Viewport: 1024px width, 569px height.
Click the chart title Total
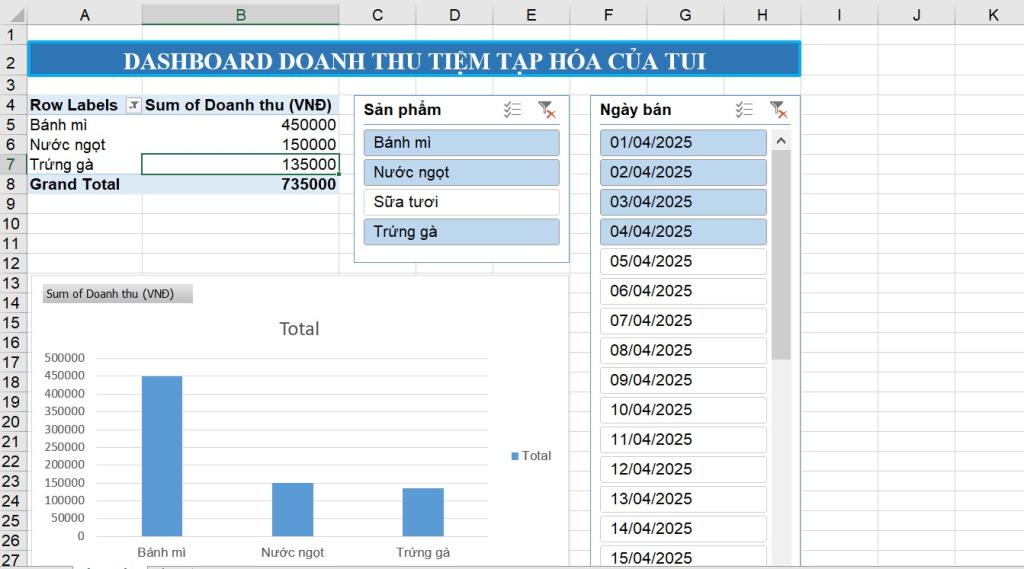[299, 329]
